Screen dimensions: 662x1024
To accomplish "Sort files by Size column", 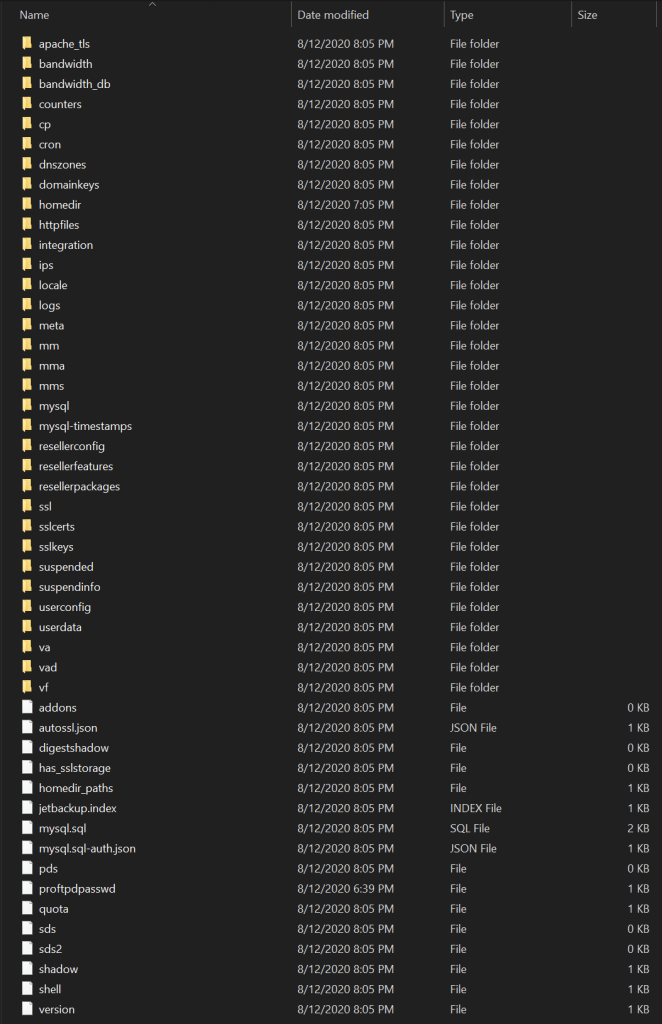I will [587, 15].
